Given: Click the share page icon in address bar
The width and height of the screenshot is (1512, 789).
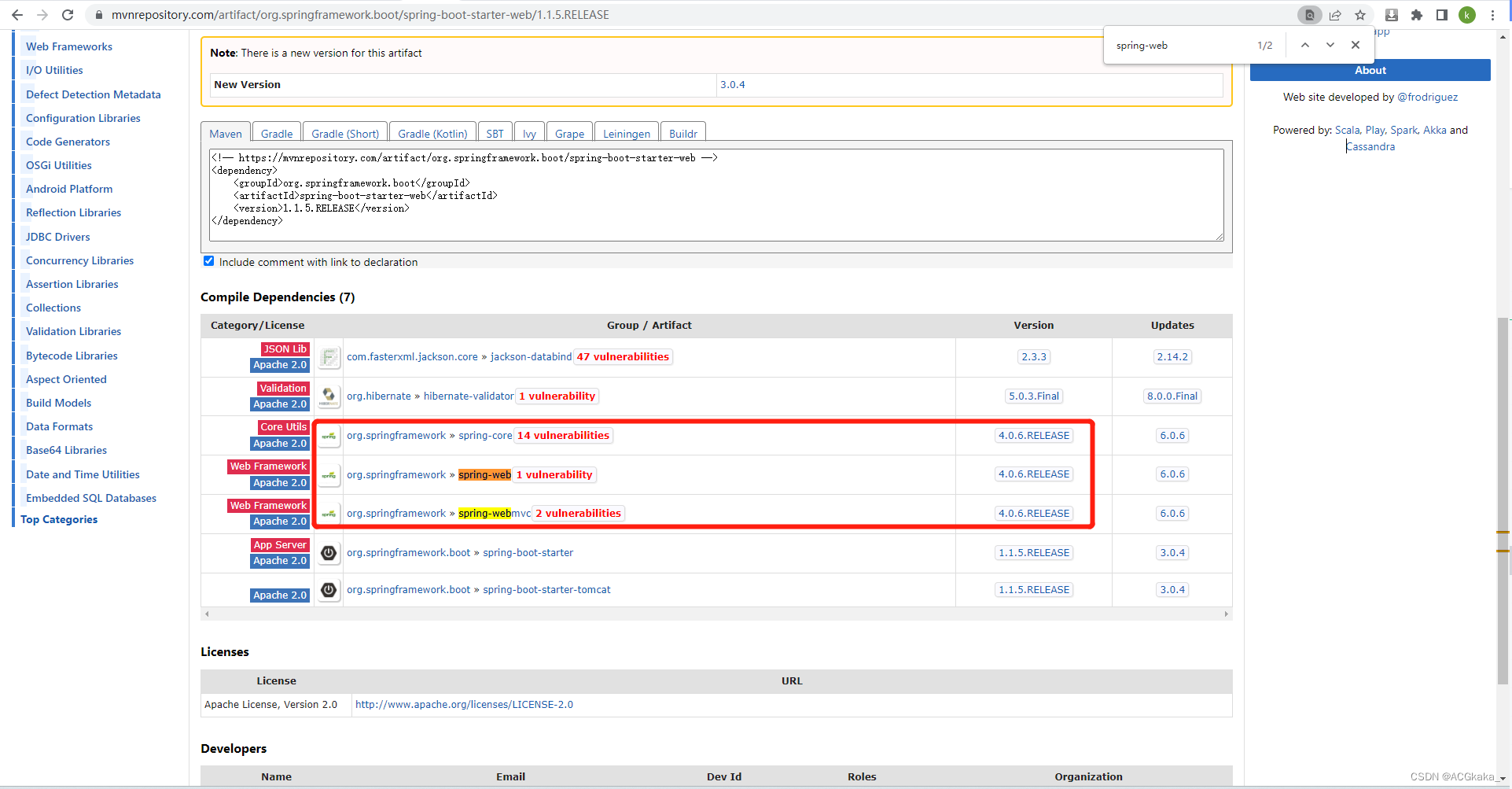Looking at the screenshot, I should pos(1335,15).
